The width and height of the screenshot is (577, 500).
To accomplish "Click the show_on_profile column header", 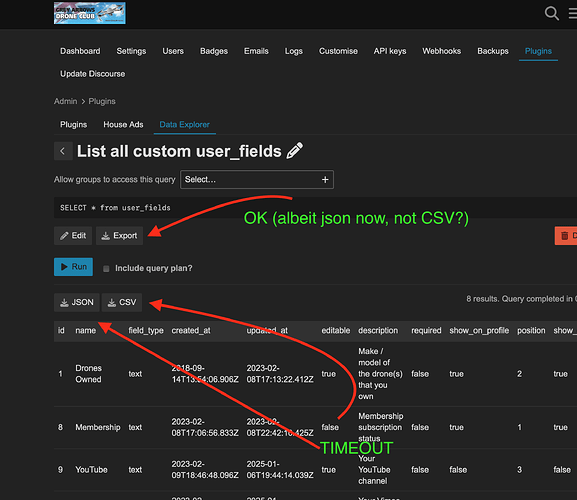I will click(479, 330).
